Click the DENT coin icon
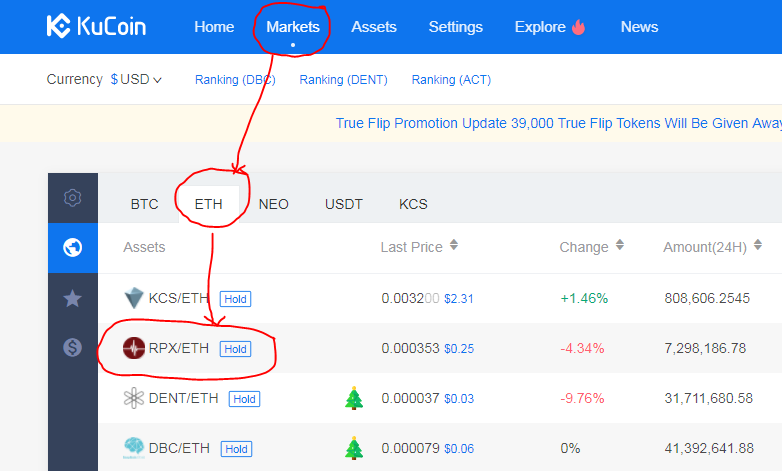This screenshot has height=471, width=782. (x=134, y=398)
